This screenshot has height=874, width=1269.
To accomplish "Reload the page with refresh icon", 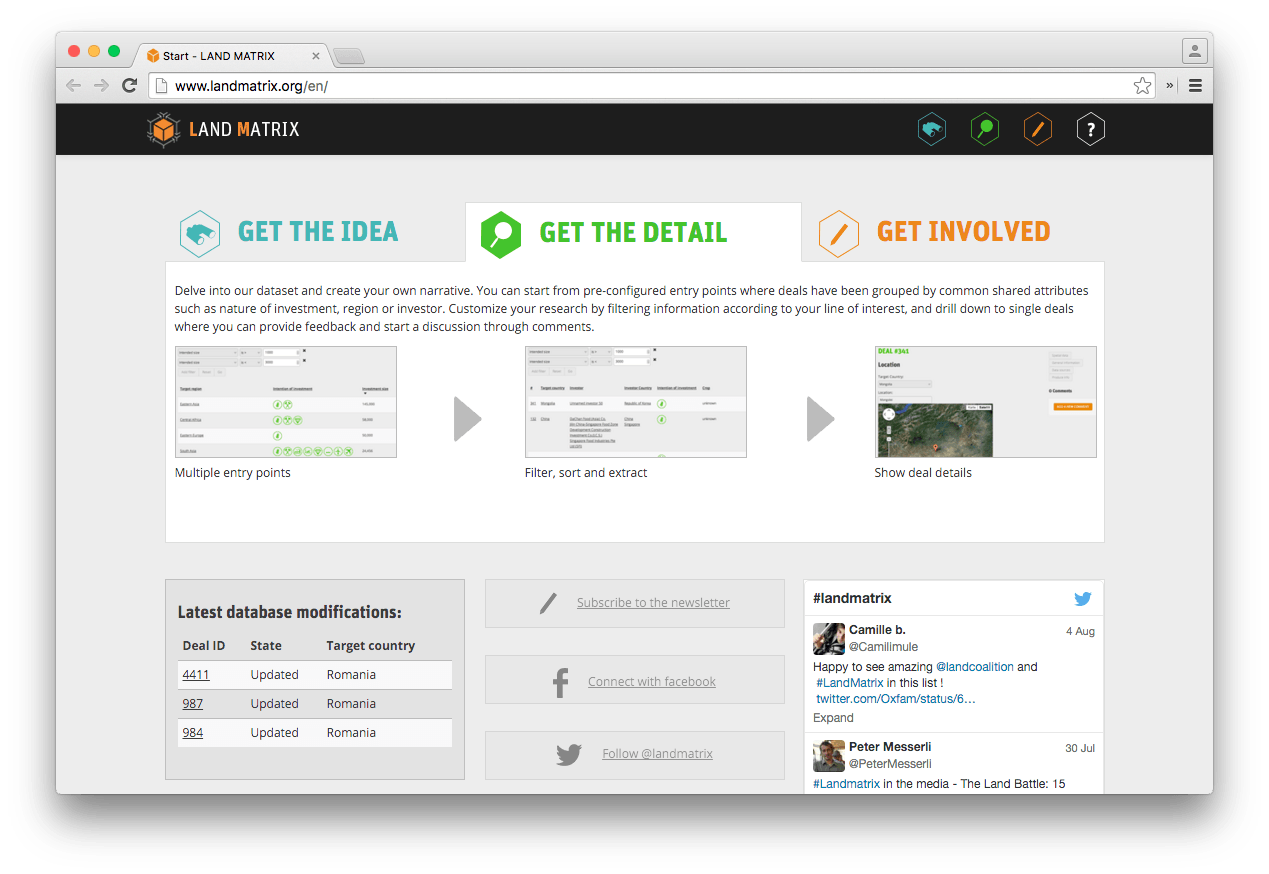I will (x=129, y=86).
